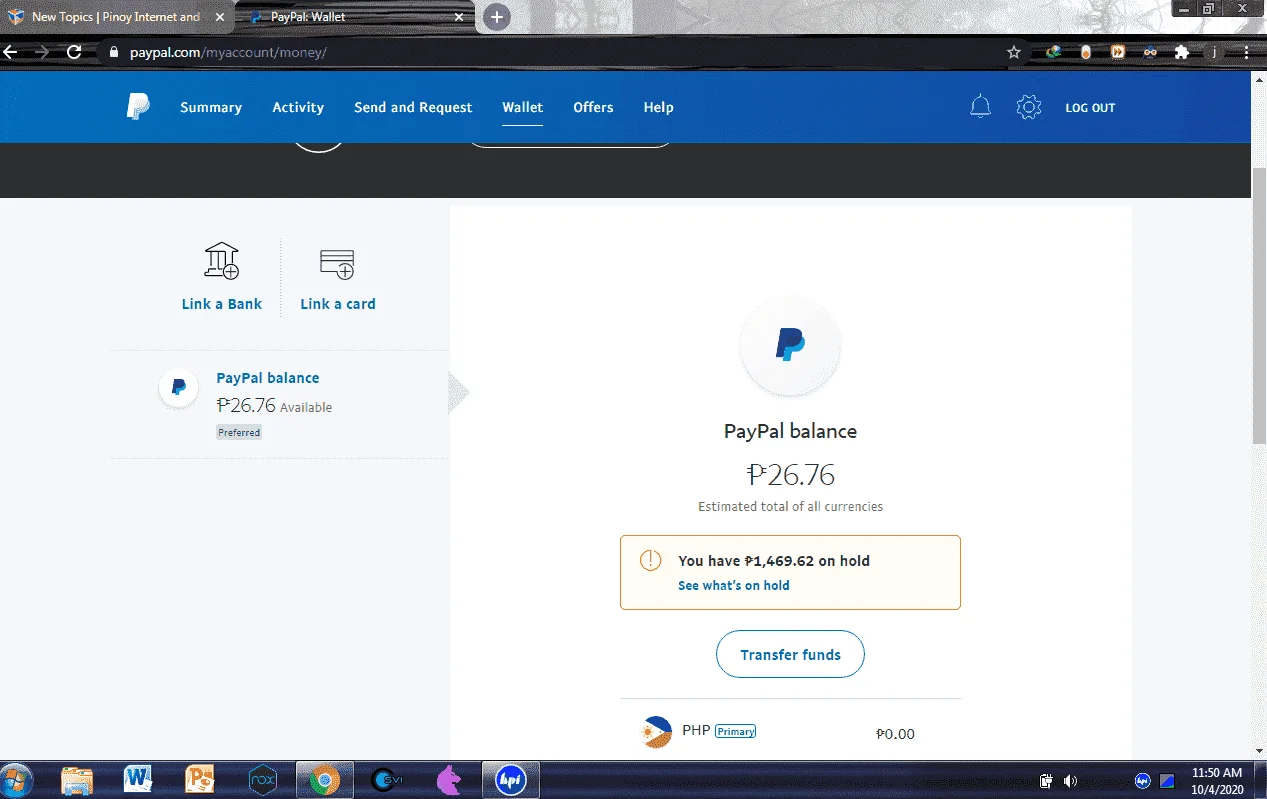Click the volume speaker tray icon
This screenshot has width=1267, height=799.
pos(1071,781)
